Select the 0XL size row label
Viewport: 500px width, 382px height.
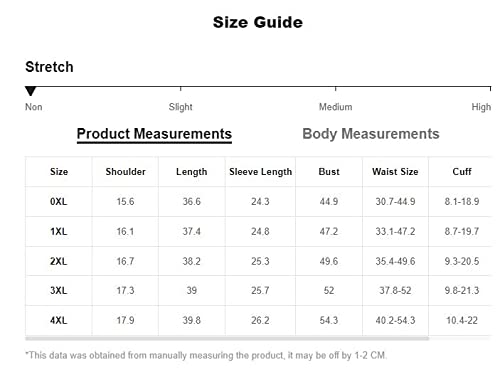(59, 202)
